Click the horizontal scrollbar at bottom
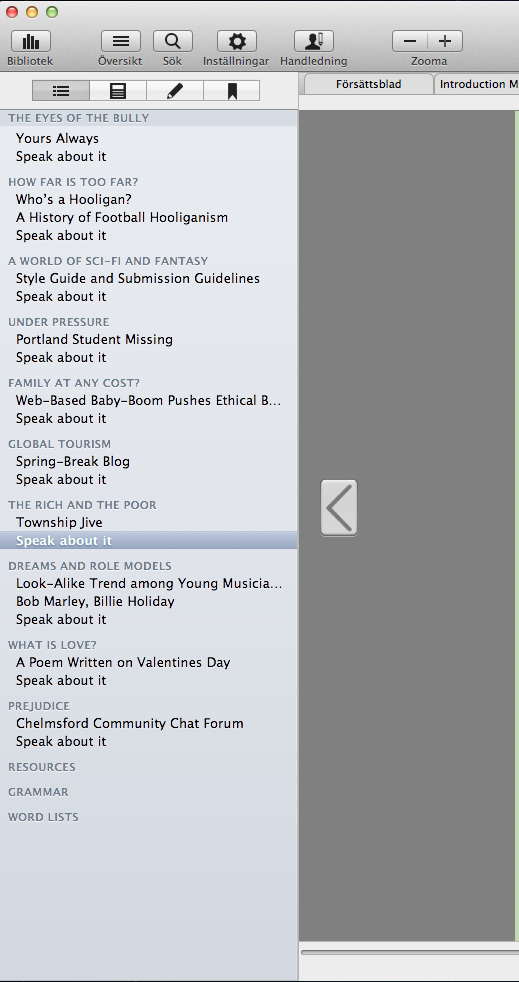 coord(409,953)
